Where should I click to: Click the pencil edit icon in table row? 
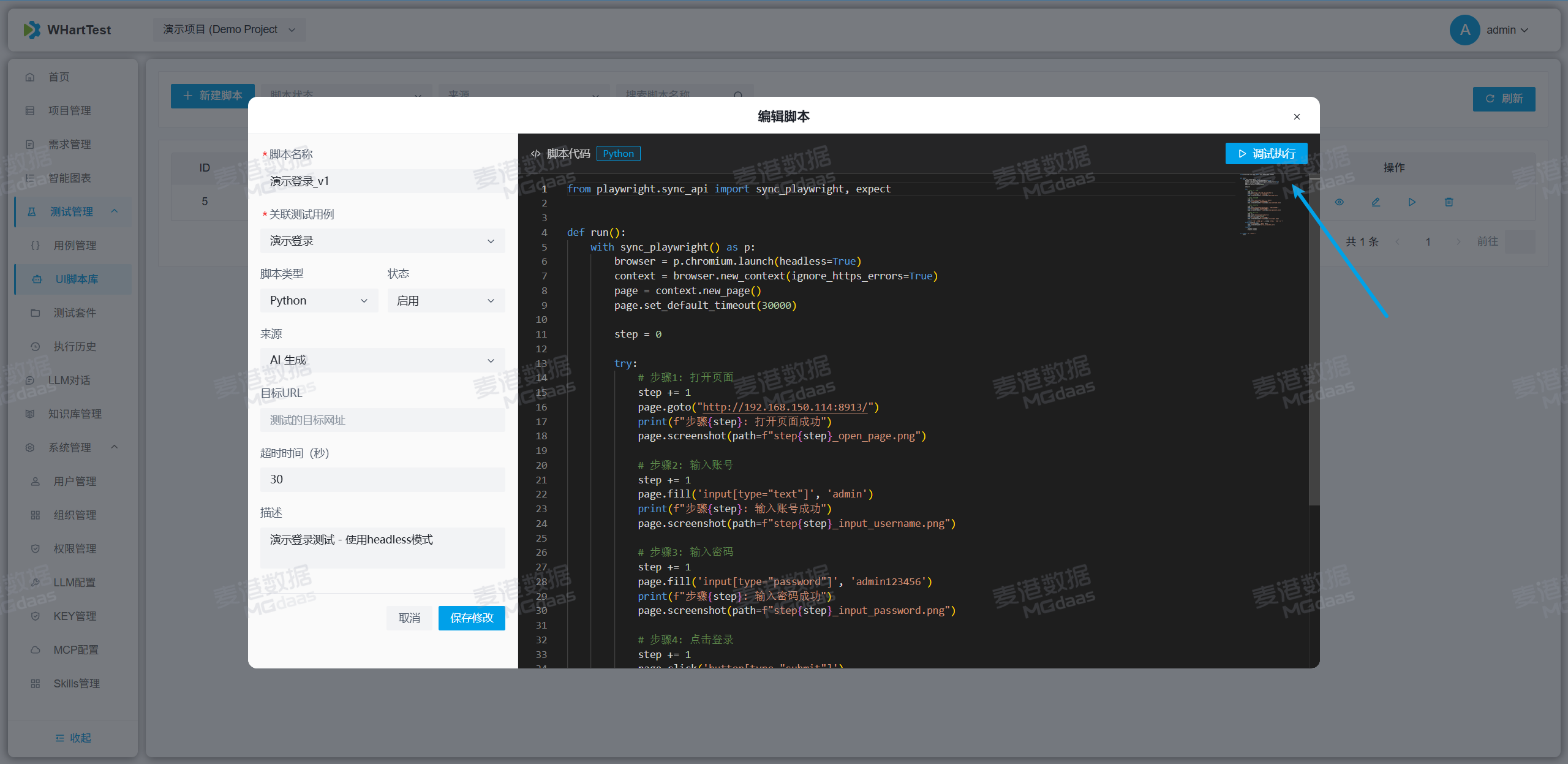pos(1376,202)
